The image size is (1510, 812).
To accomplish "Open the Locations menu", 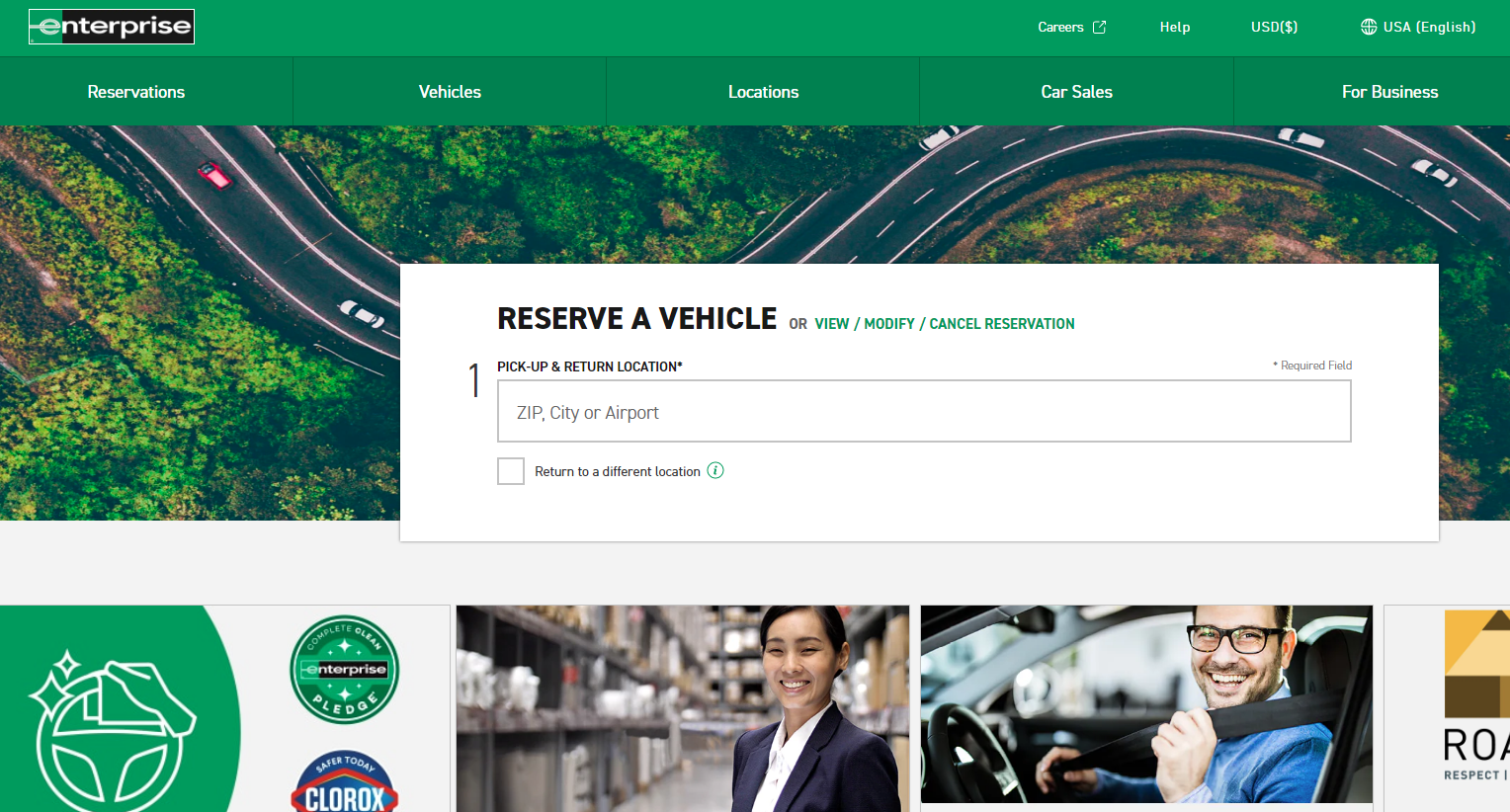I will 763,92.
